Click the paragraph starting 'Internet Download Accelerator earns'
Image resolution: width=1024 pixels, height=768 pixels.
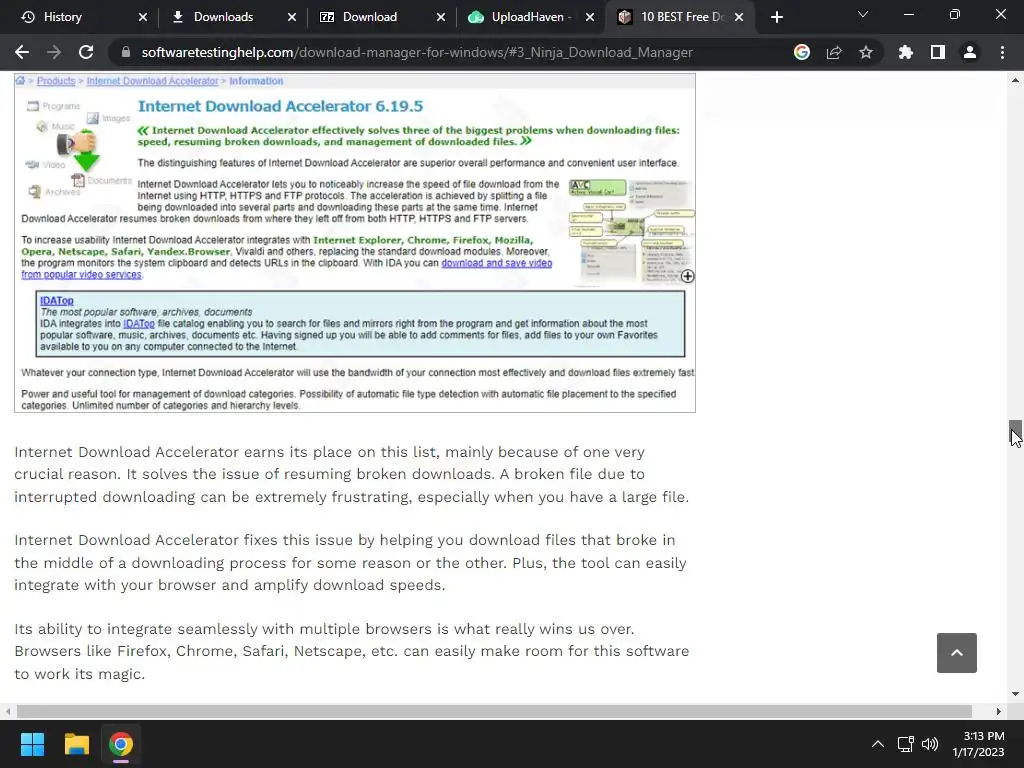352,474
